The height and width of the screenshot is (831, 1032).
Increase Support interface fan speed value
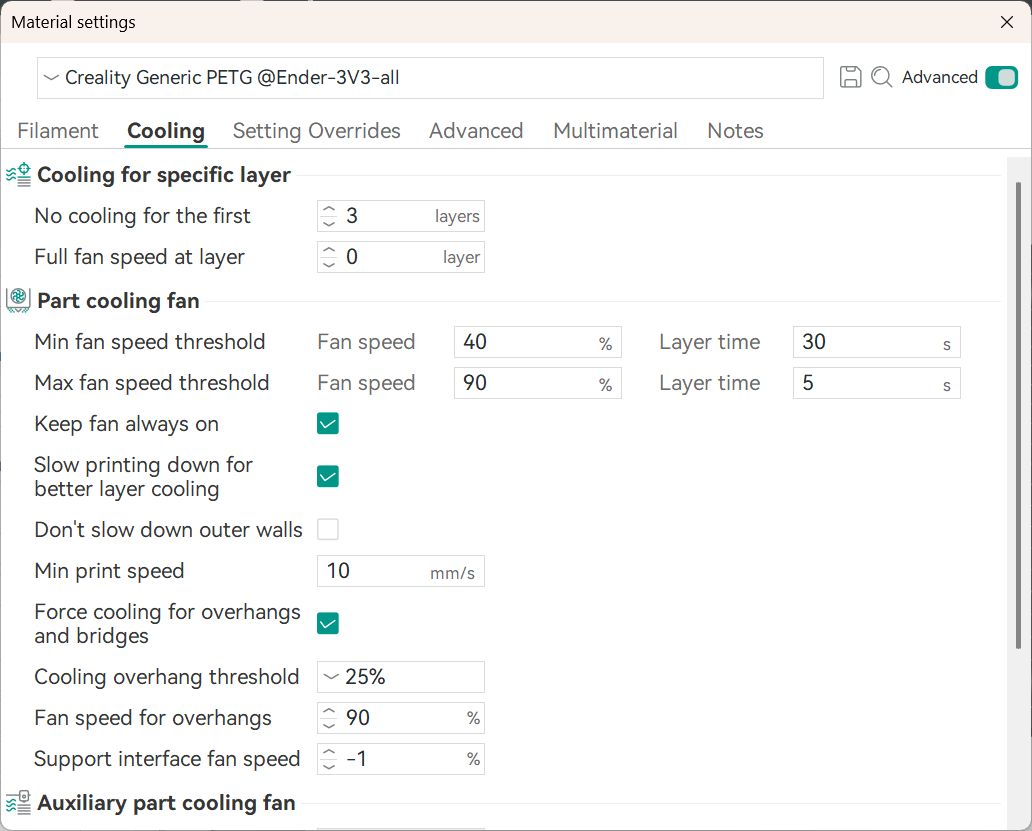tap(329, 752)
